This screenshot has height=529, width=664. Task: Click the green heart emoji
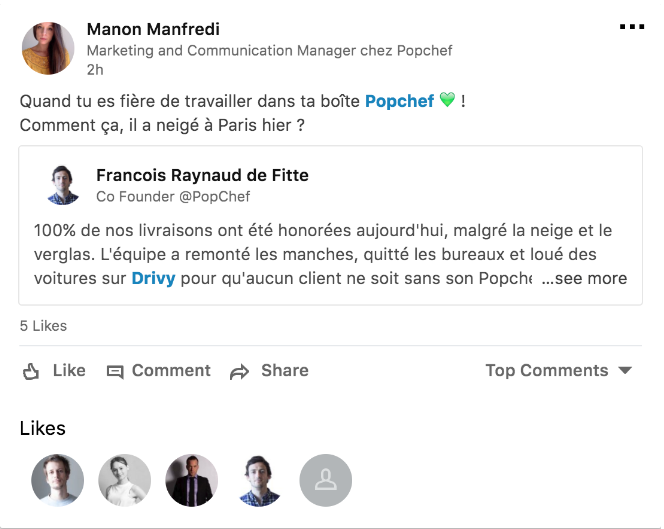pos(447,101)
